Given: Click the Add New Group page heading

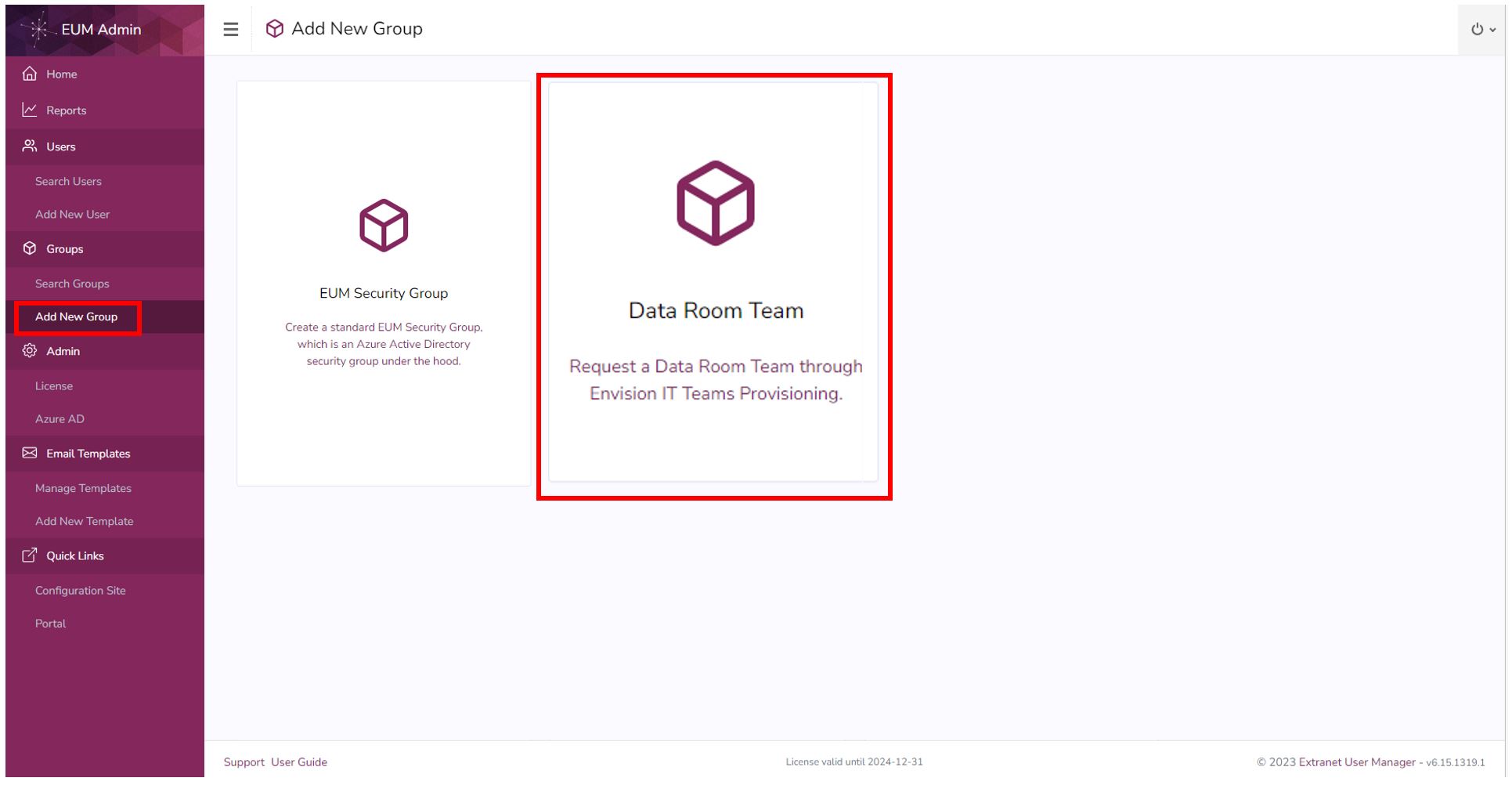Looking at the screenshot, I should [357, 28].
